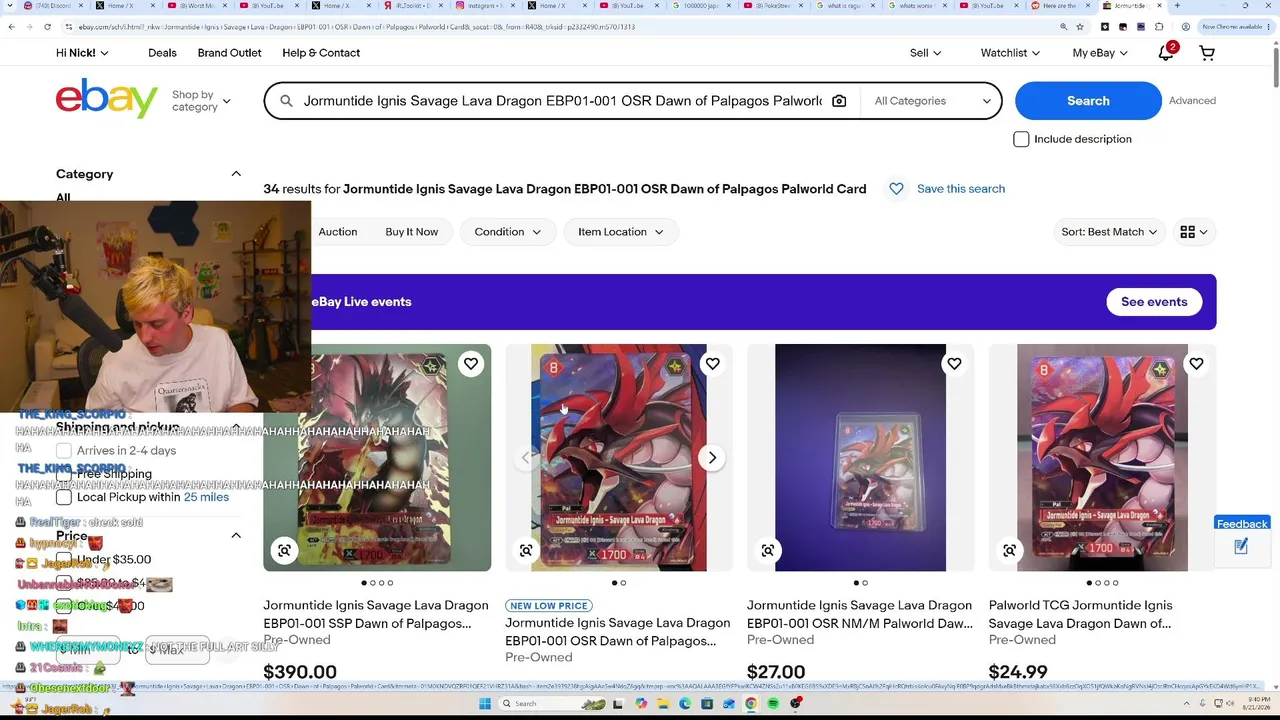
Task: Open the image search camera icon
Action: [x=839, y=101]
